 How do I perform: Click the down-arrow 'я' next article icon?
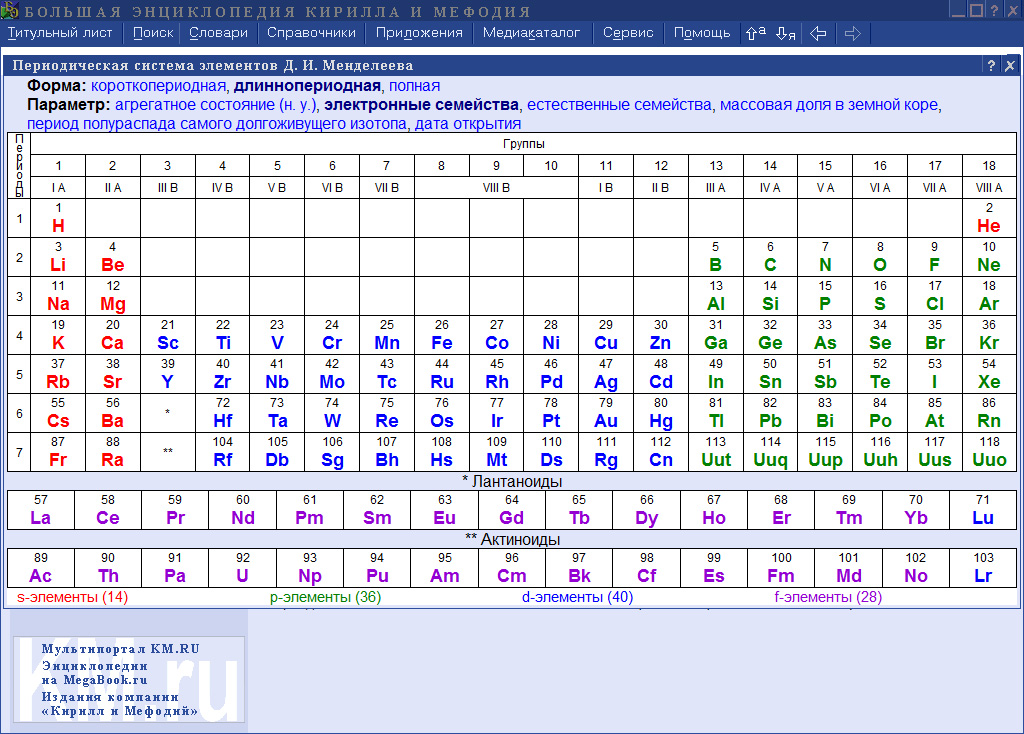785,33
